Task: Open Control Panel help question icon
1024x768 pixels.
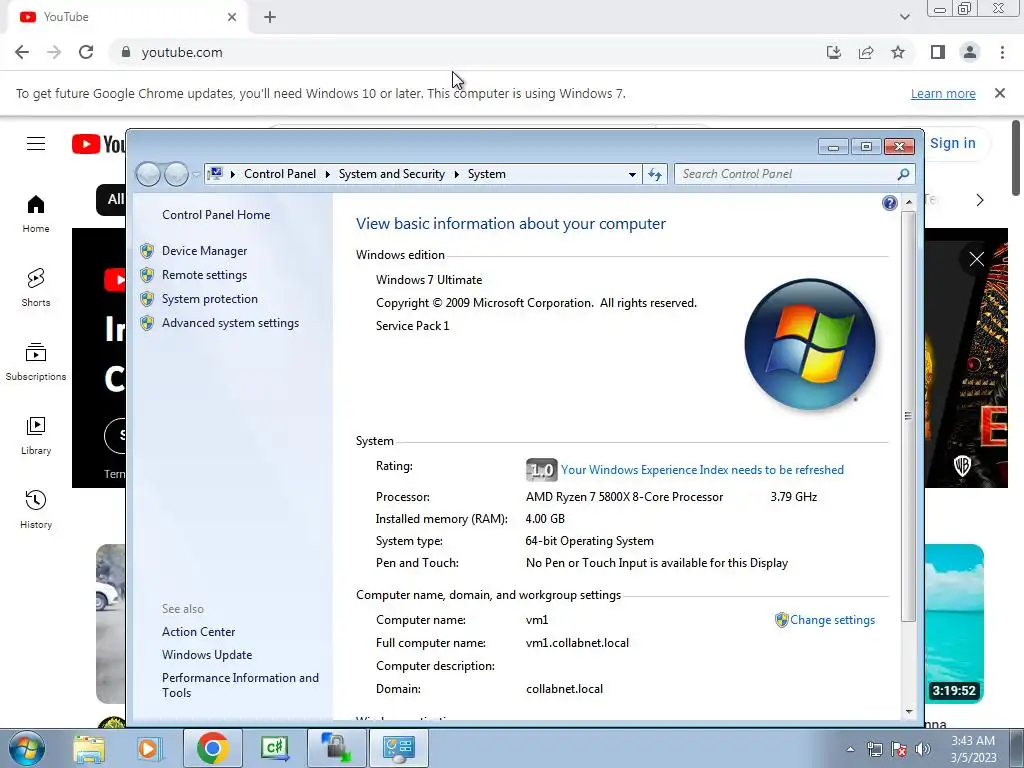Action: click(889, 203)
